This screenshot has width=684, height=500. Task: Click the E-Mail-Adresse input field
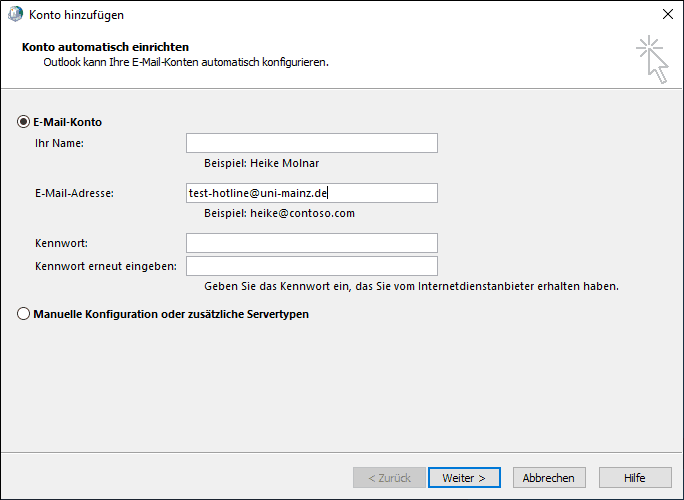311,193
